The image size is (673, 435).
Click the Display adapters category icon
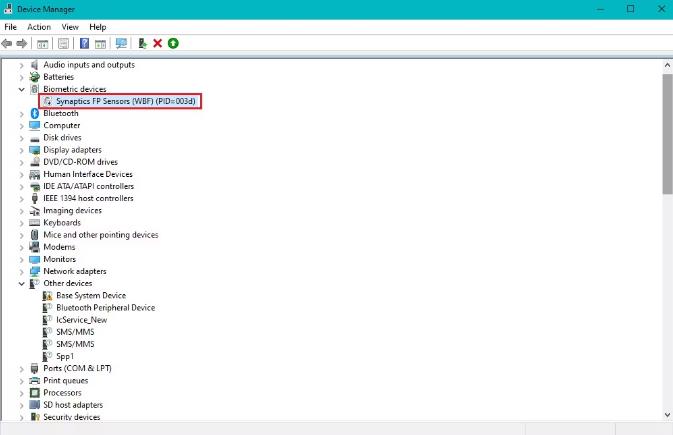click(35, 150)
